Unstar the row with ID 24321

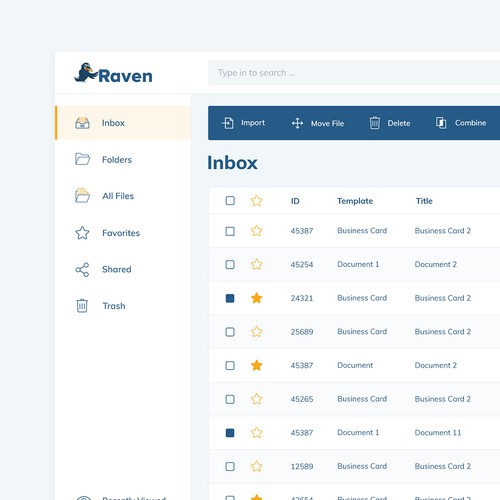[257, 298]
